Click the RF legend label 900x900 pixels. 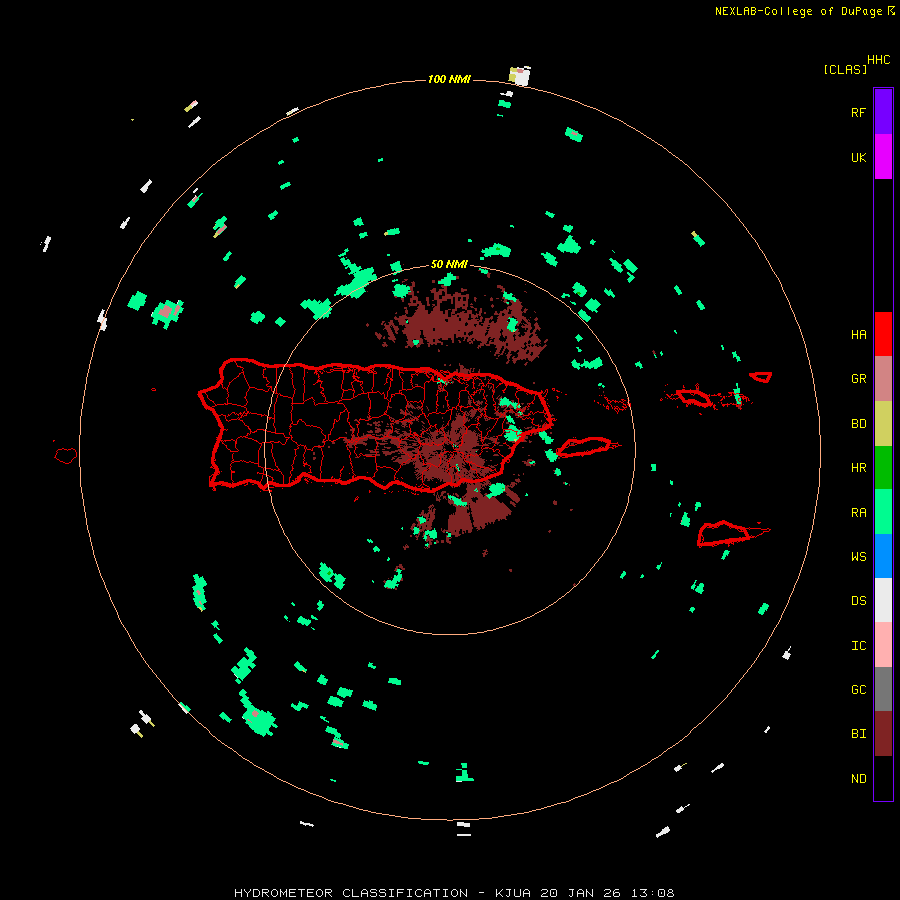pos(859,112)
